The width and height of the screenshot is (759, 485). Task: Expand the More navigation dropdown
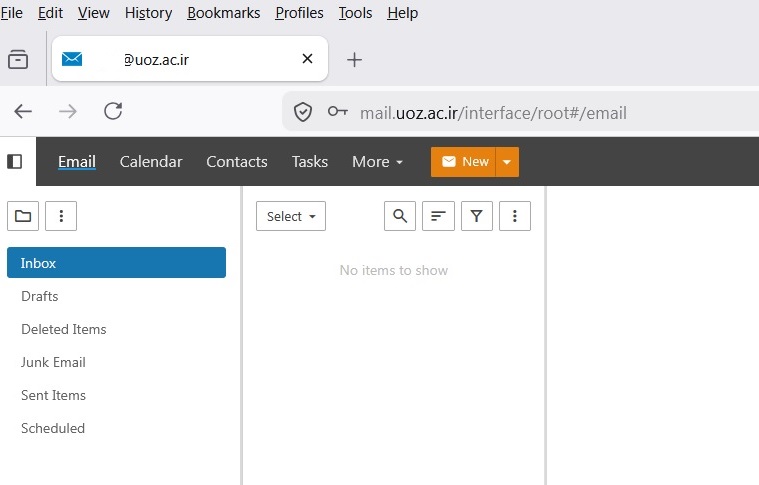[378, 162]
